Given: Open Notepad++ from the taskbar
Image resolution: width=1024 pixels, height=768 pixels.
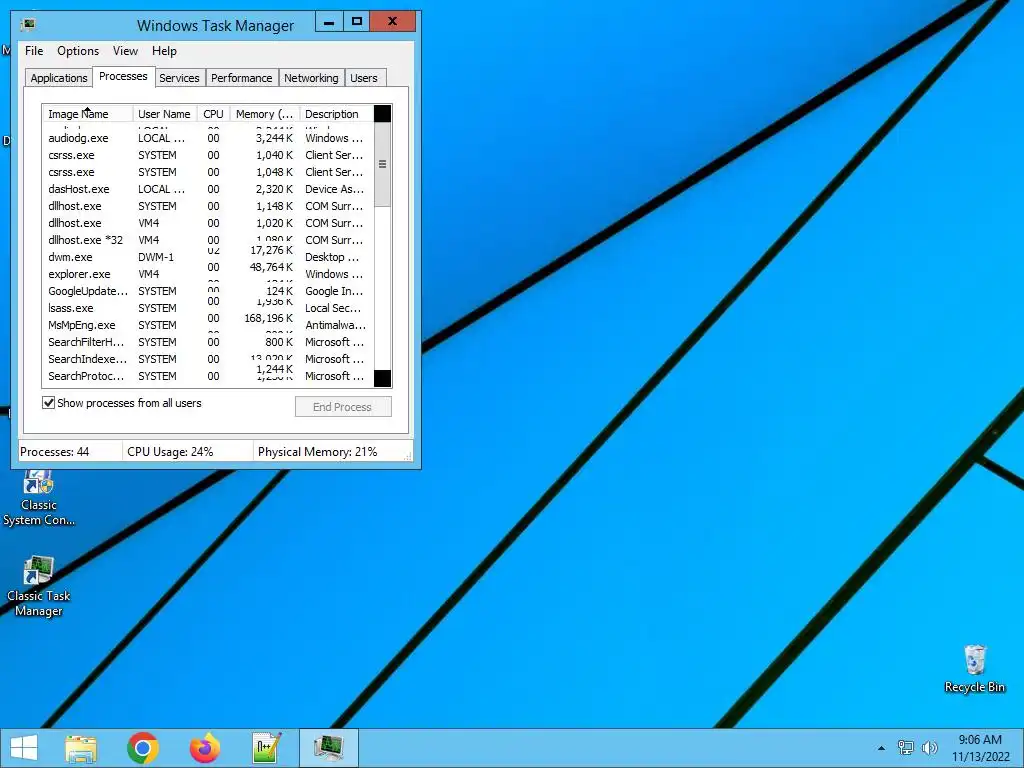Looking at the screenshot, I should pos(266,748).
